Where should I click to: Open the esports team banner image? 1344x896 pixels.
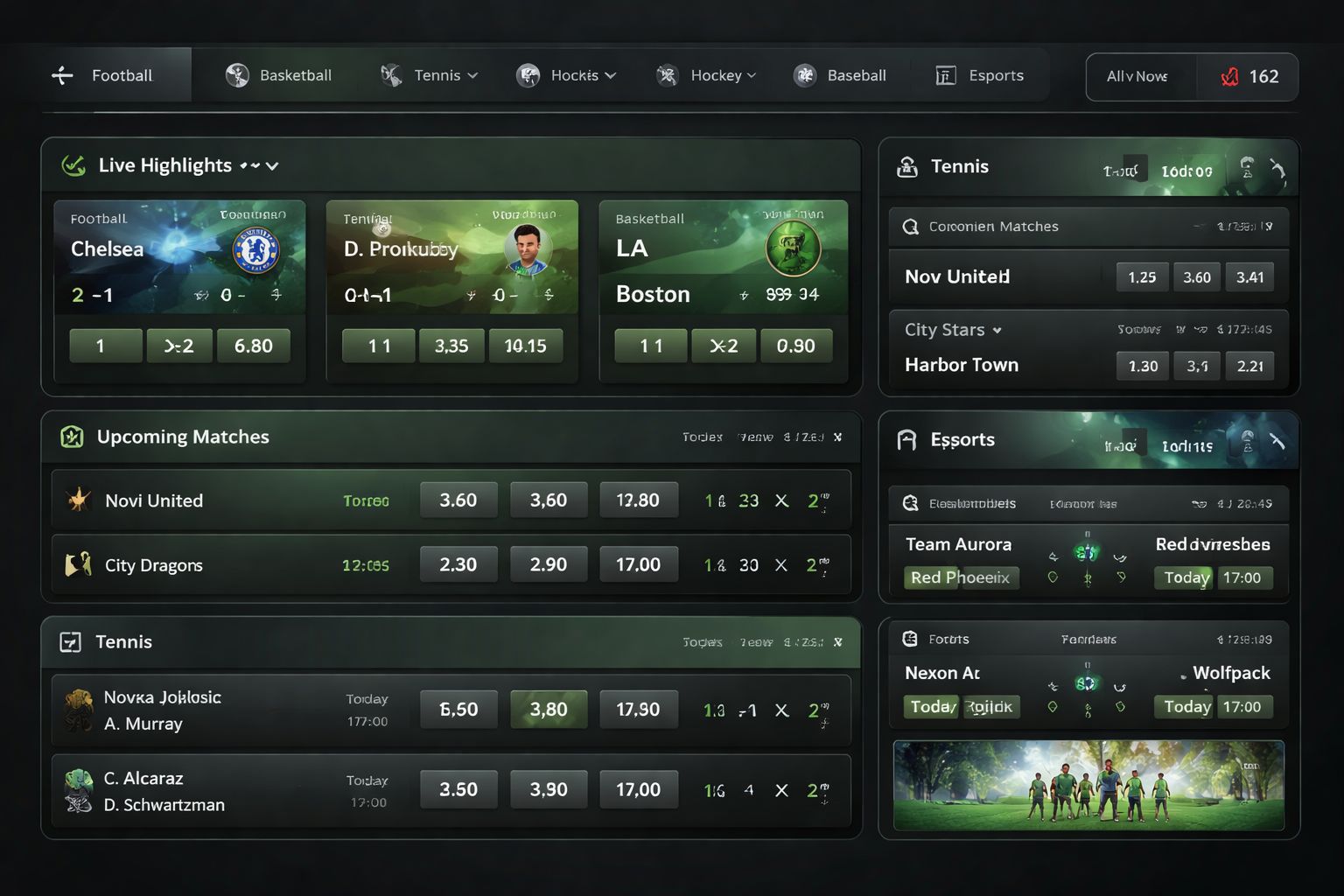1088,785
